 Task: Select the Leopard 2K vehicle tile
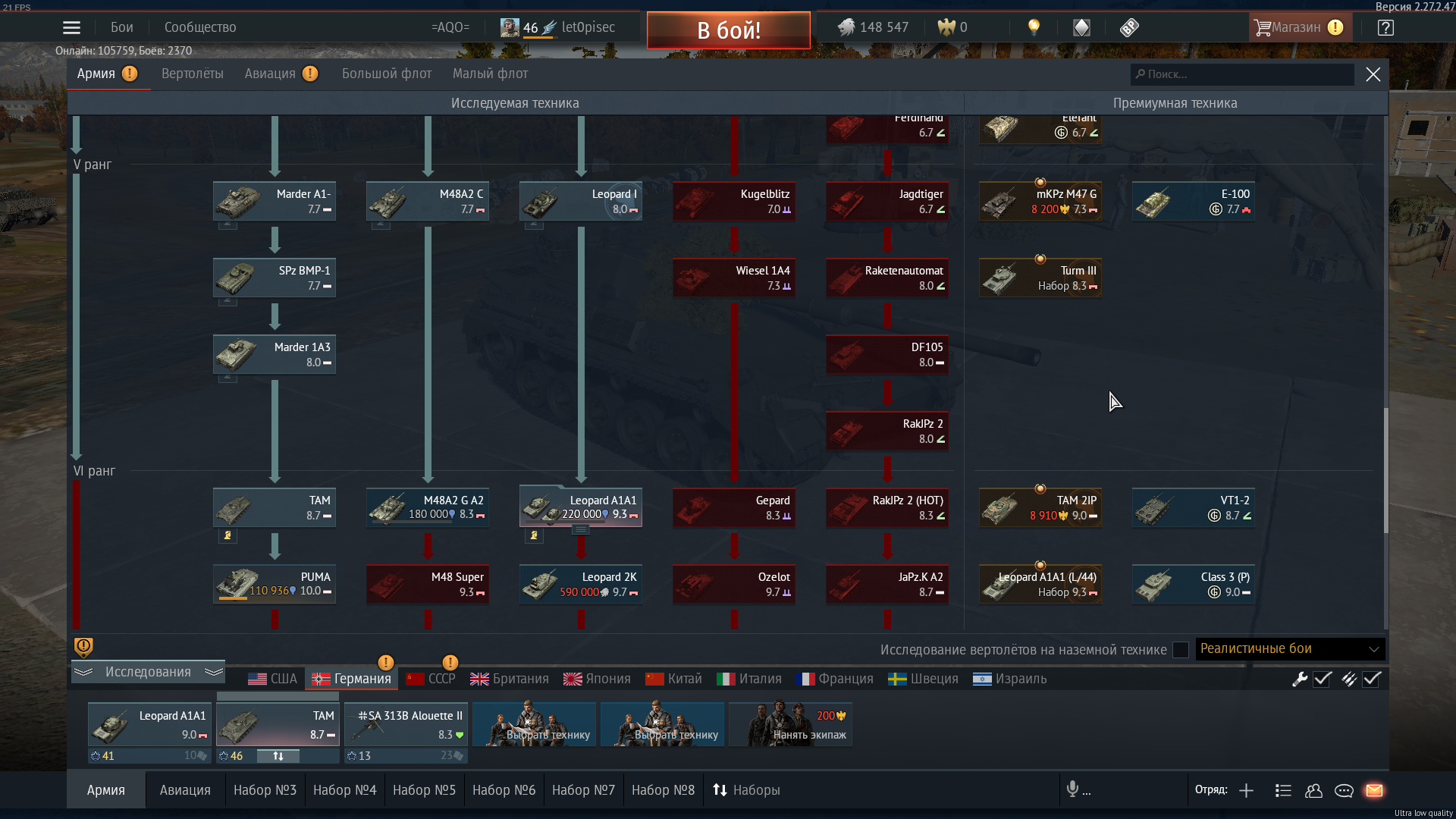click(x=581, y=584)
